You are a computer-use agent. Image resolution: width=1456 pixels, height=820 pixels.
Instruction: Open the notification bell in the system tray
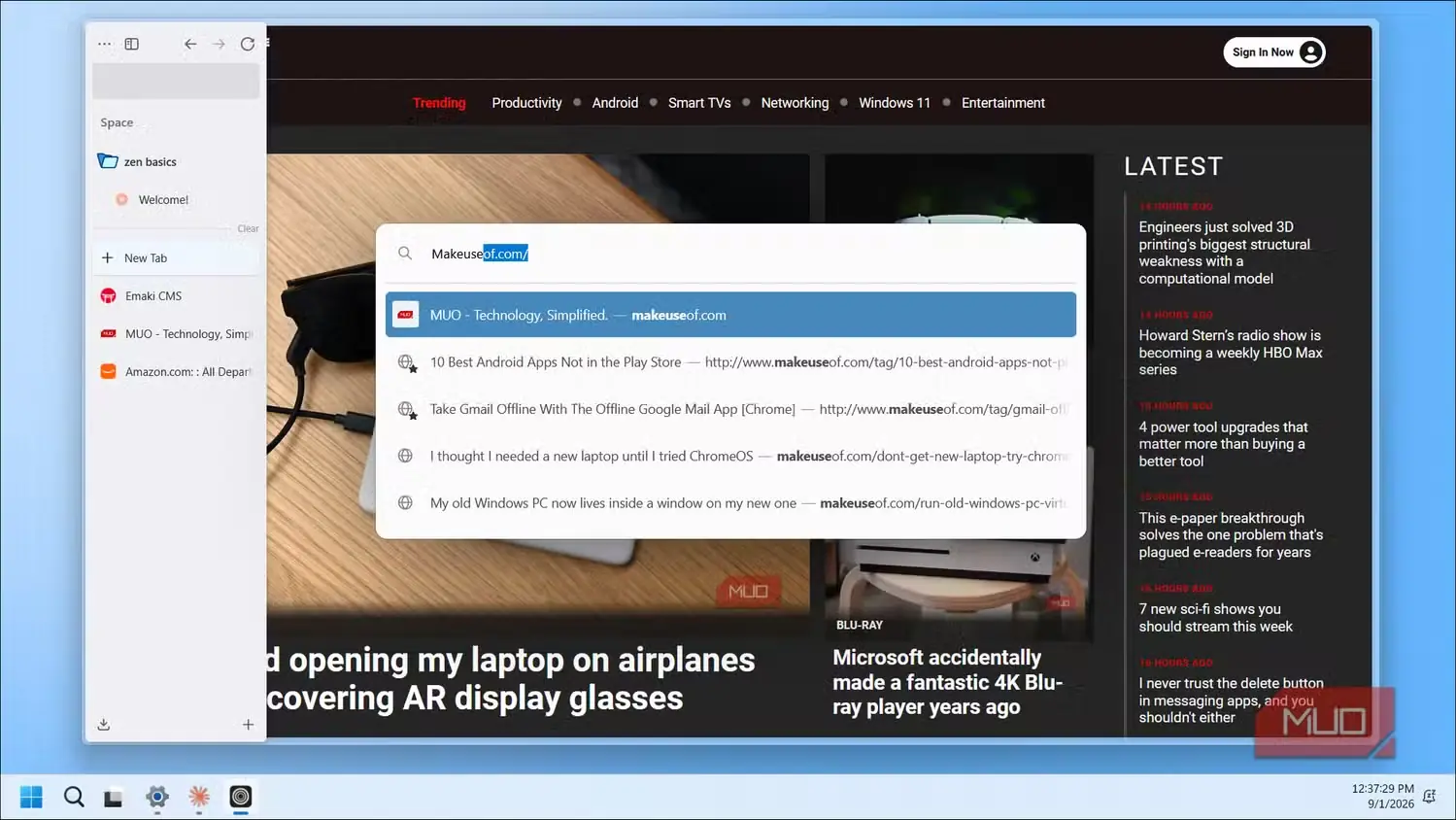click(x=1429, y=796)
